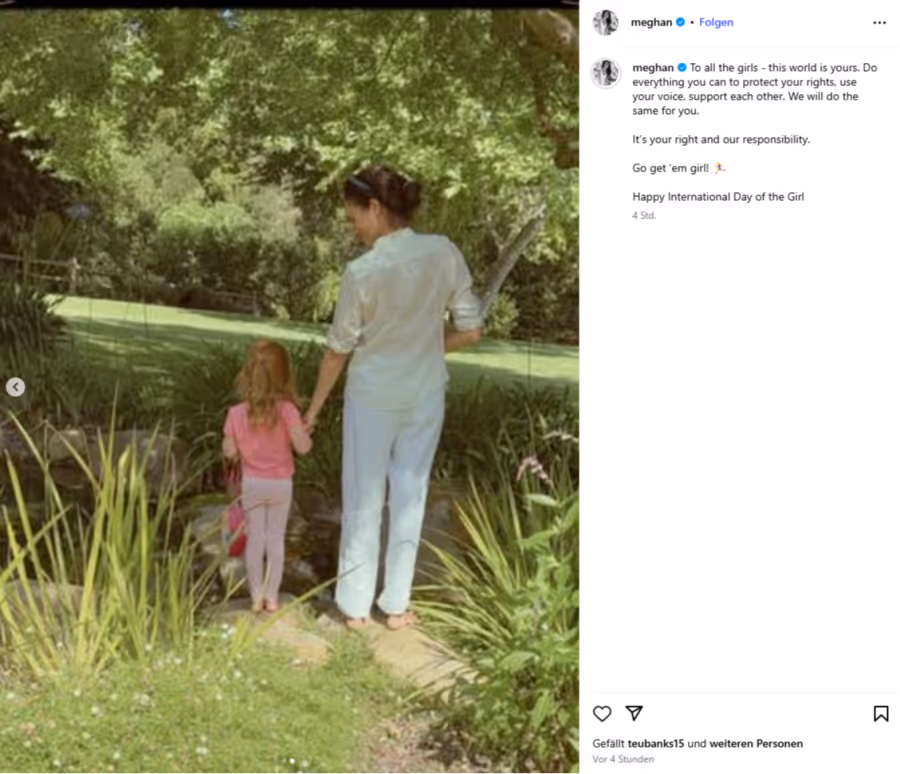Screen dimensions: 900x774
Task: Open meghan username link in post header
Action: click(651, 22)
